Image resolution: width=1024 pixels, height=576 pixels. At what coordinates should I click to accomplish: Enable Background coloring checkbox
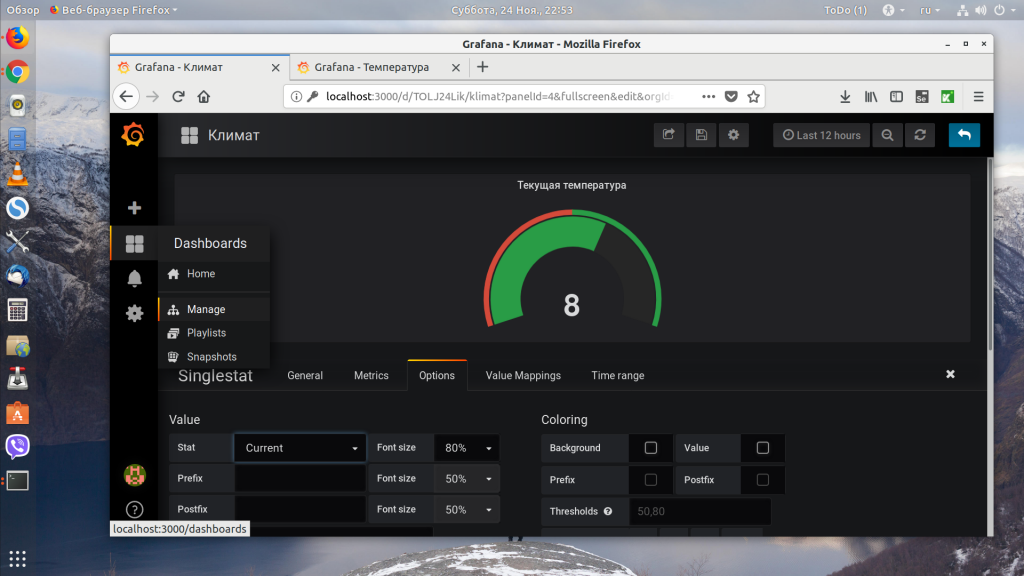click(x=650, y=448)
